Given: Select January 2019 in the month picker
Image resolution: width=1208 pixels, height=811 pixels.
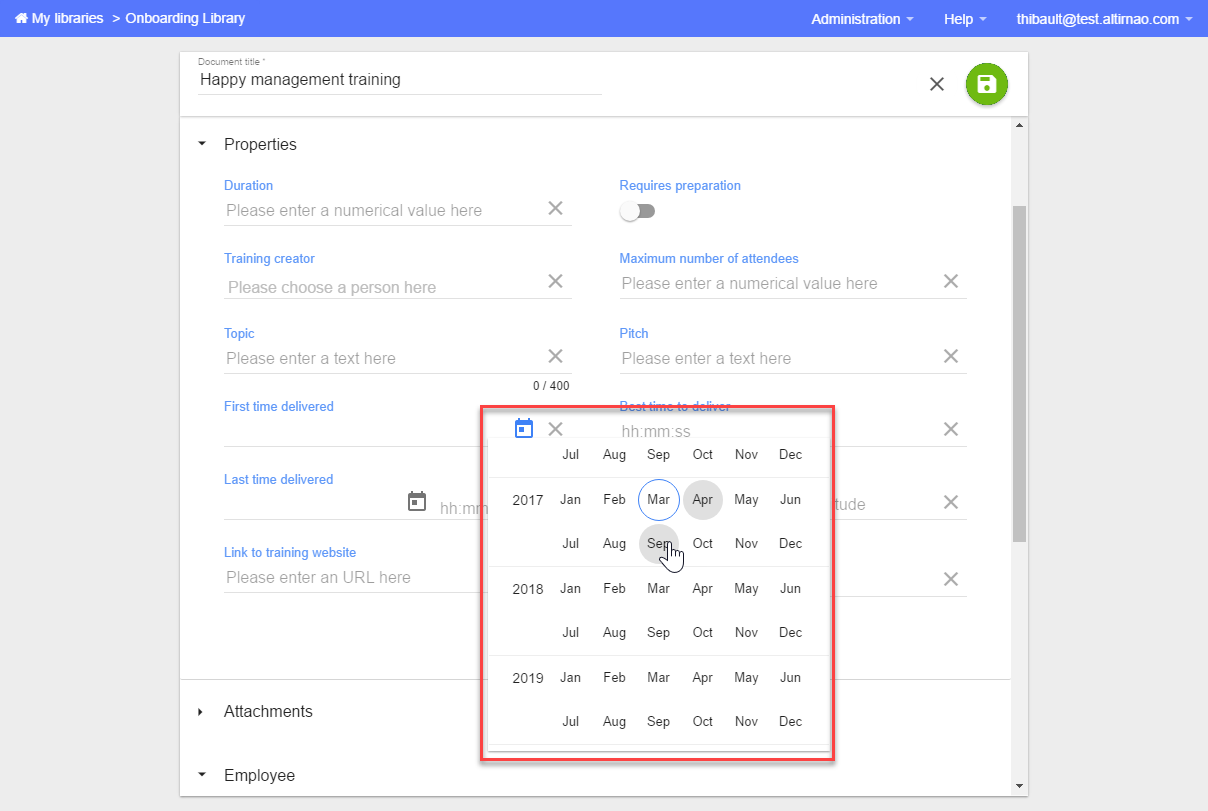Looking at the screenshot, I should (571, 678).
